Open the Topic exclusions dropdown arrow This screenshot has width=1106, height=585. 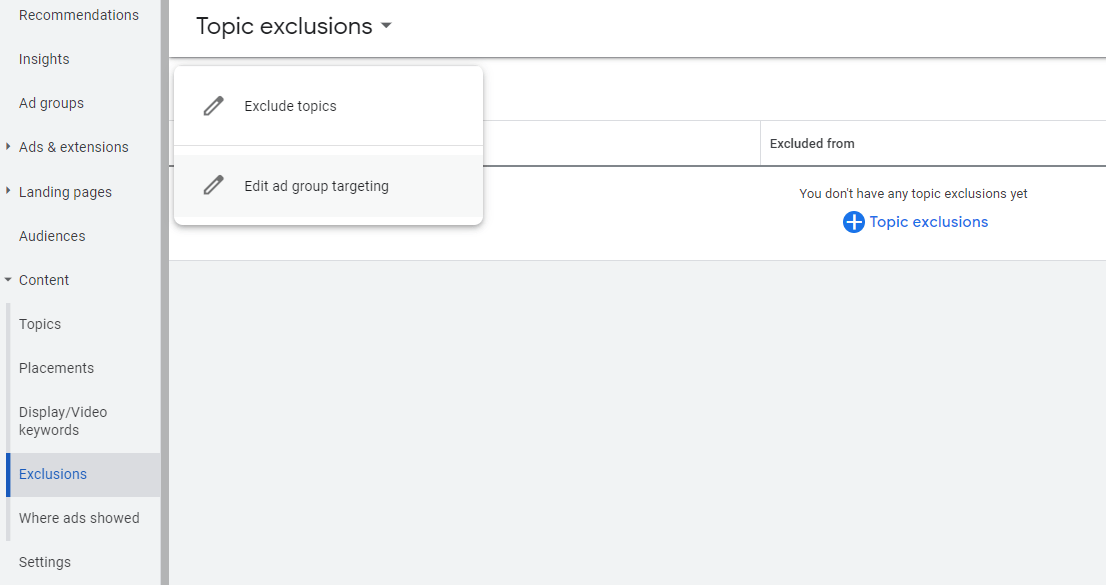(386, 26)
